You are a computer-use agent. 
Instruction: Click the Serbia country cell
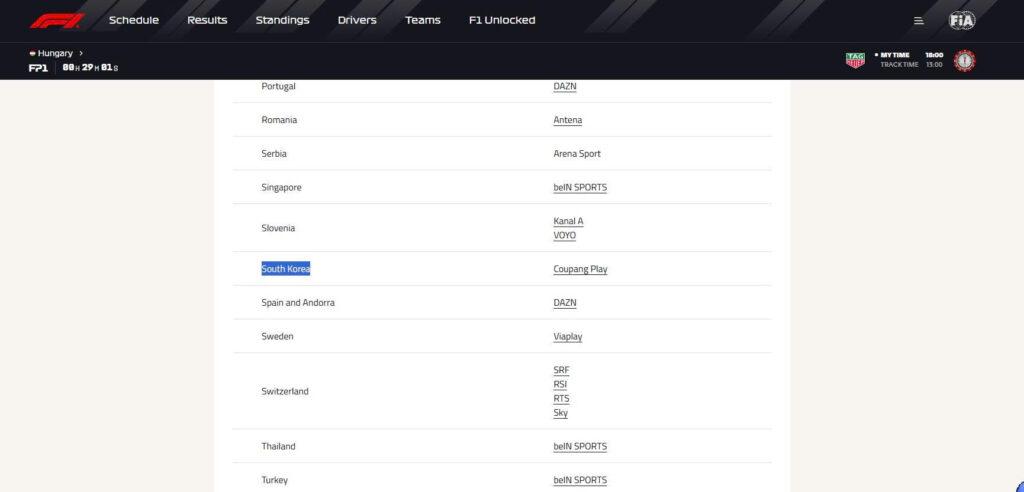(274, 154)
